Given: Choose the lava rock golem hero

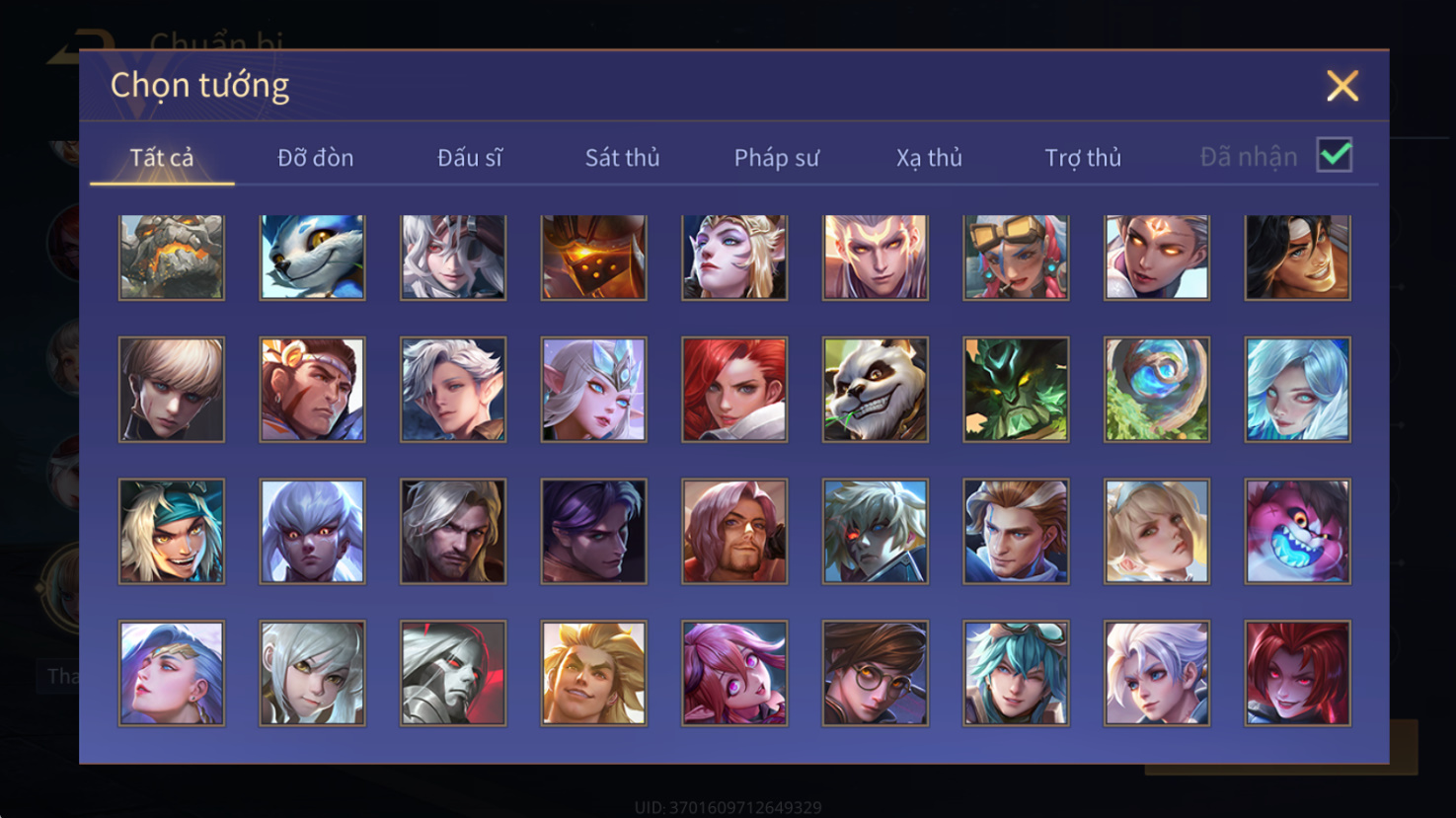Looking at the screenshot, I should (172, 257).
